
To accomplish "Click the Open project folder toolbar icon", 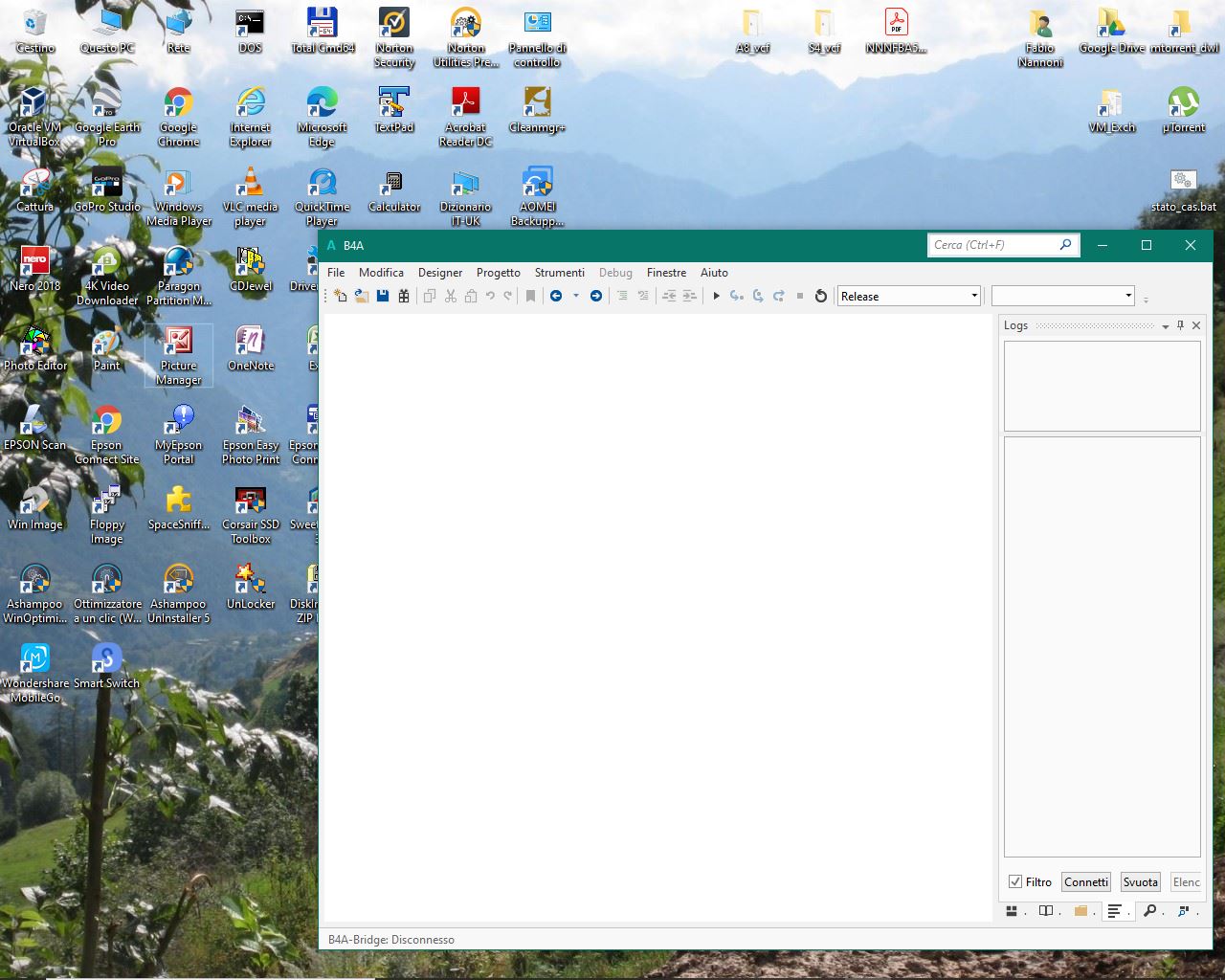I will coord(362,296).
